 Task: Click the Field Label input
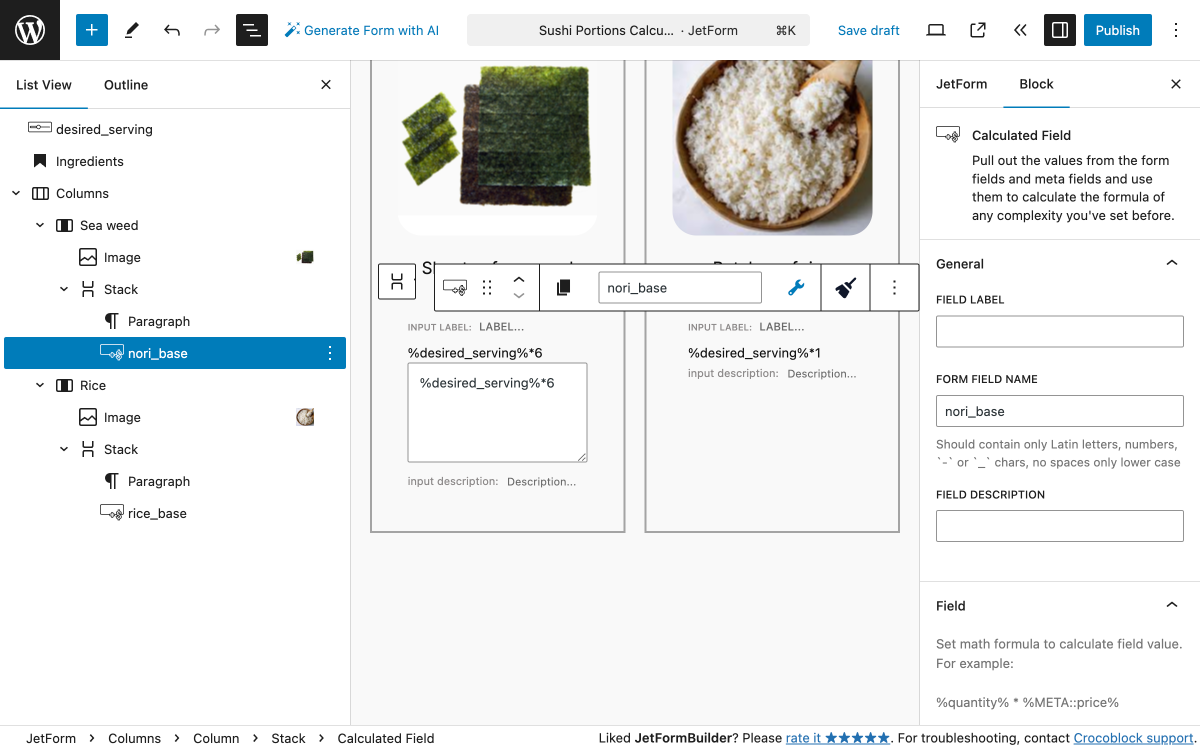pos(1060,331)
